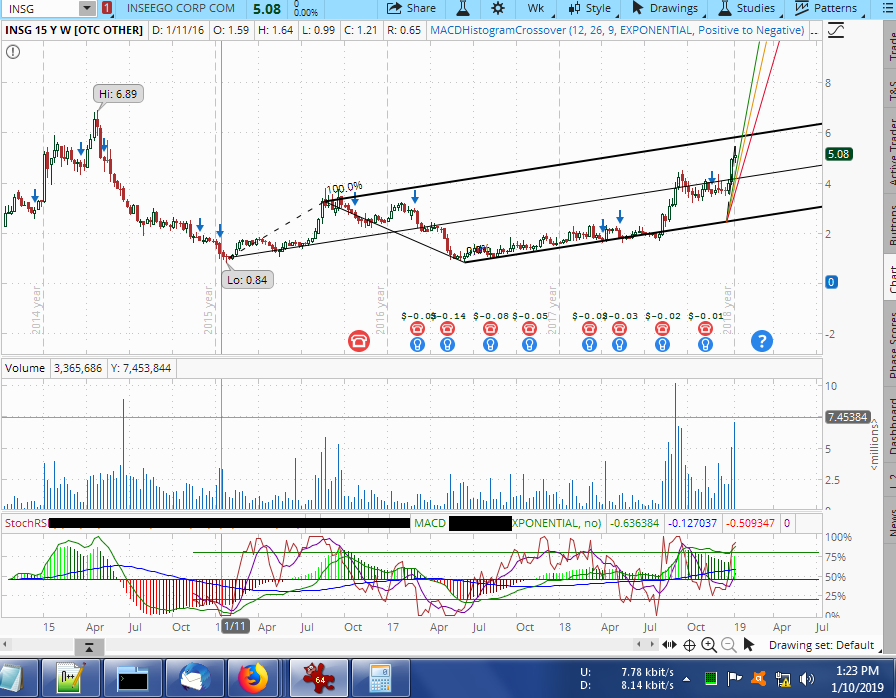
Task: Open Firefox from the taskbar
Action: 254,679
